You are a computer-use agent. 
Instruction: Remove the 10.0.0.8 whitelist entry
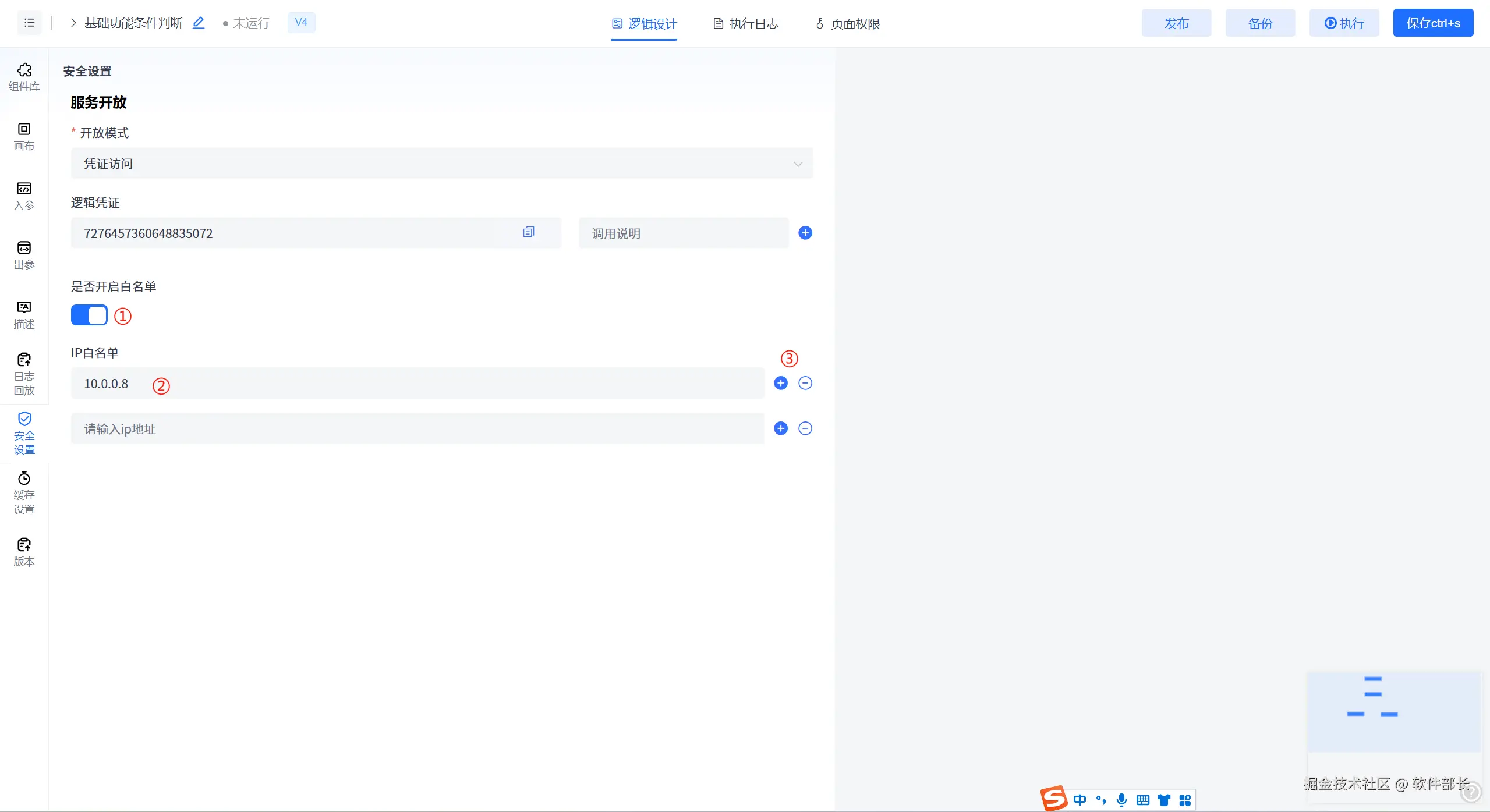pos(805,383)
